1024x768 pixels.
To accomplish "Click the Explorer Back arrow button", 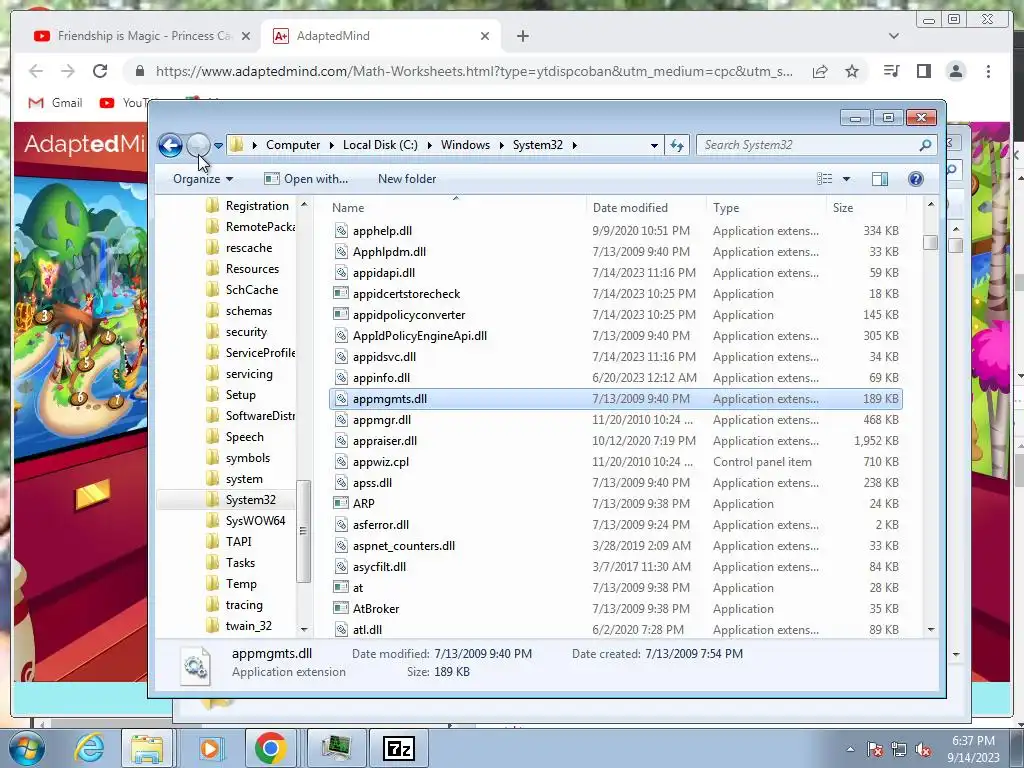I will click(170, 145).
